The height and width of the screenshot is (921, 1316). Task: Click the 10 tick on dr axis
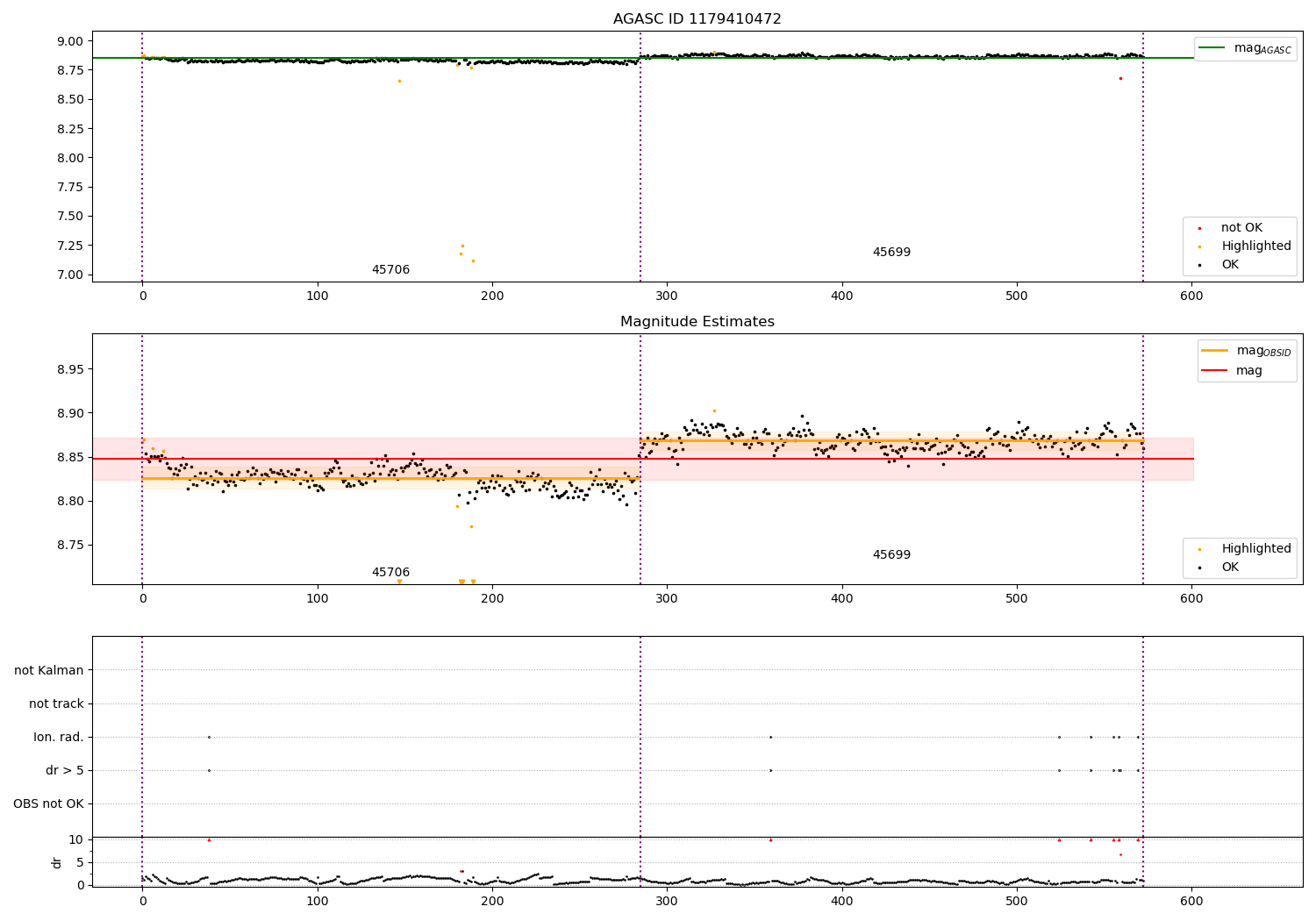[76, 840]
